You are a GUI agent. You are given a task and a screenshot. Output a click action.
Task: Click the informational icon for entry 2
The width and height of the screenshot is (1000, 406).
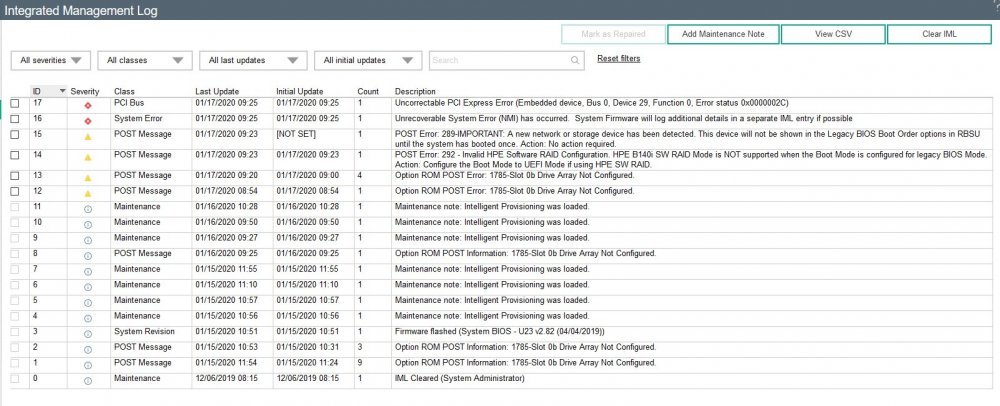coord(88,349)
